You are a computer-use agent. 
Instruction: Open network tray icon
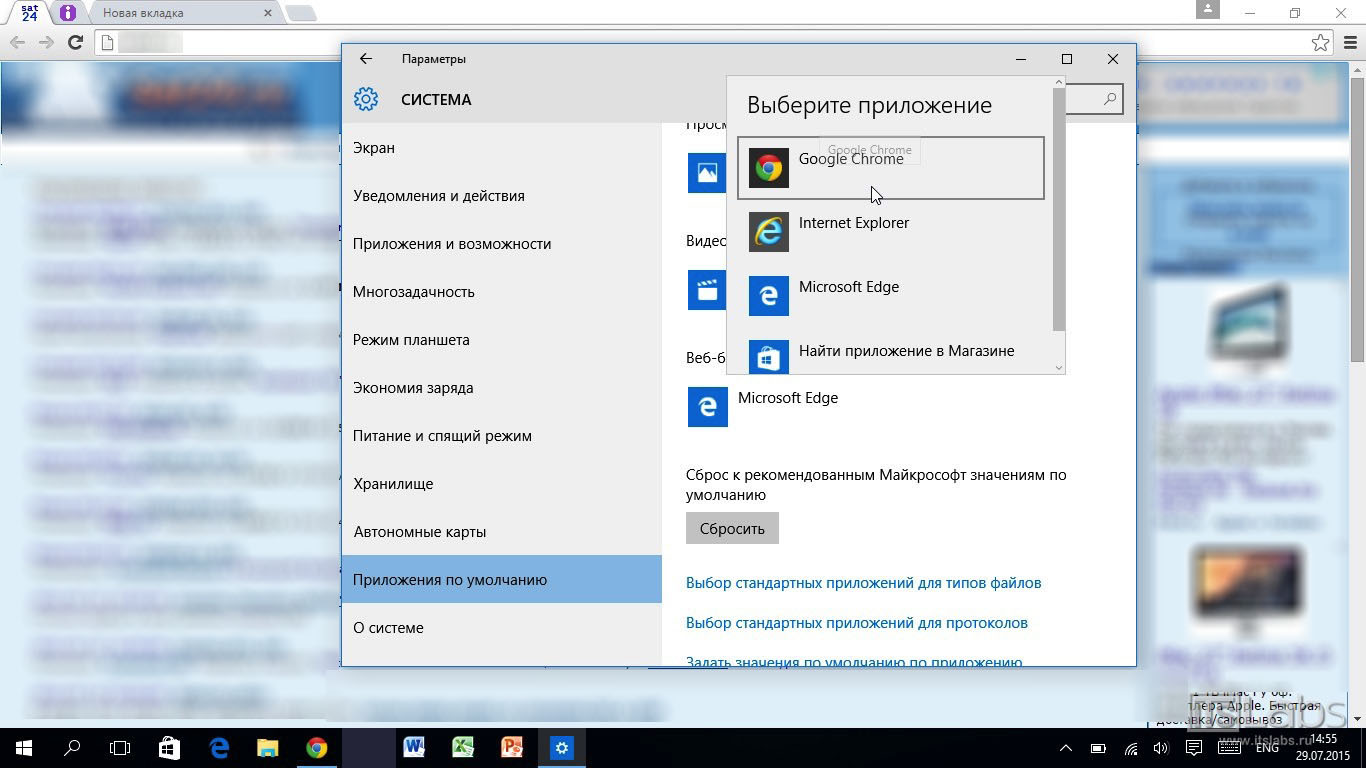(x=1131, y=748)
